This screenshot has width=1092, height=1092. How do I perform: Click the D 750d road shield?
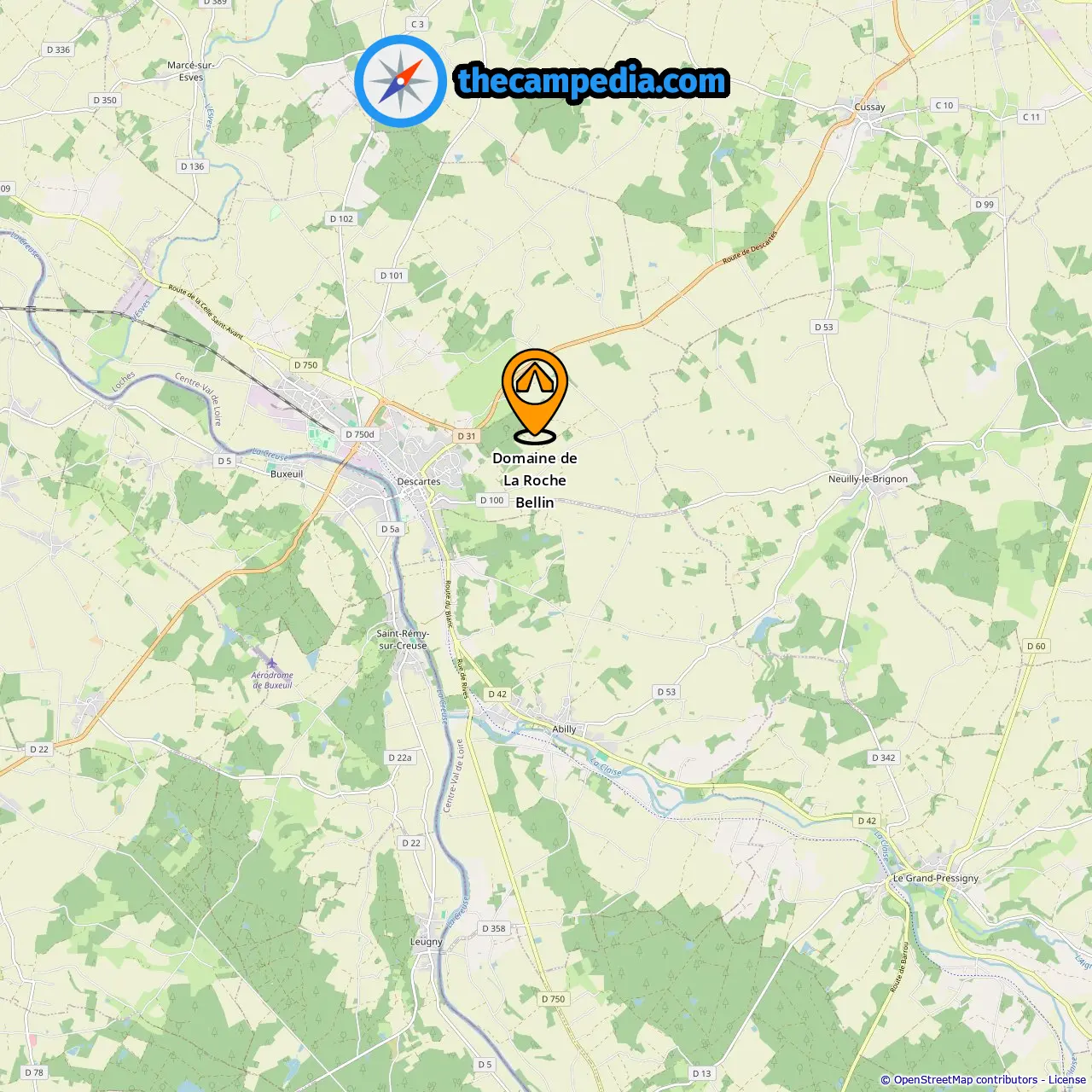pos(360,434)
